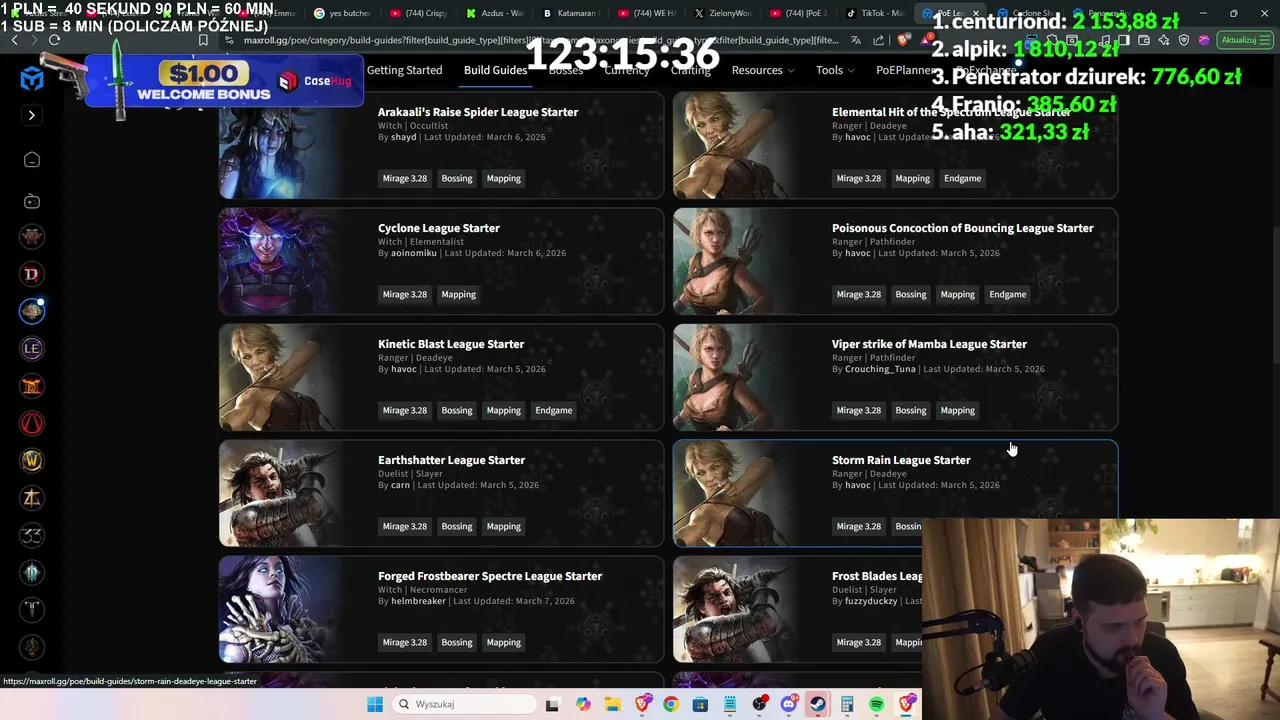
Task: Switch to the Katamaran browser tab
Action: (570, 13)
